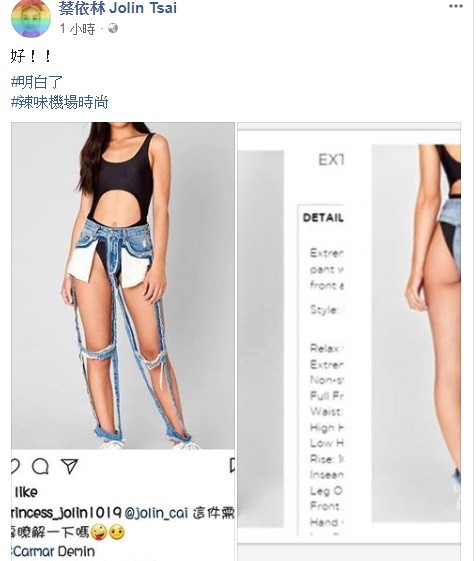
Task: Click the Instagram bookmark save icon
Action: click(232, 466)
